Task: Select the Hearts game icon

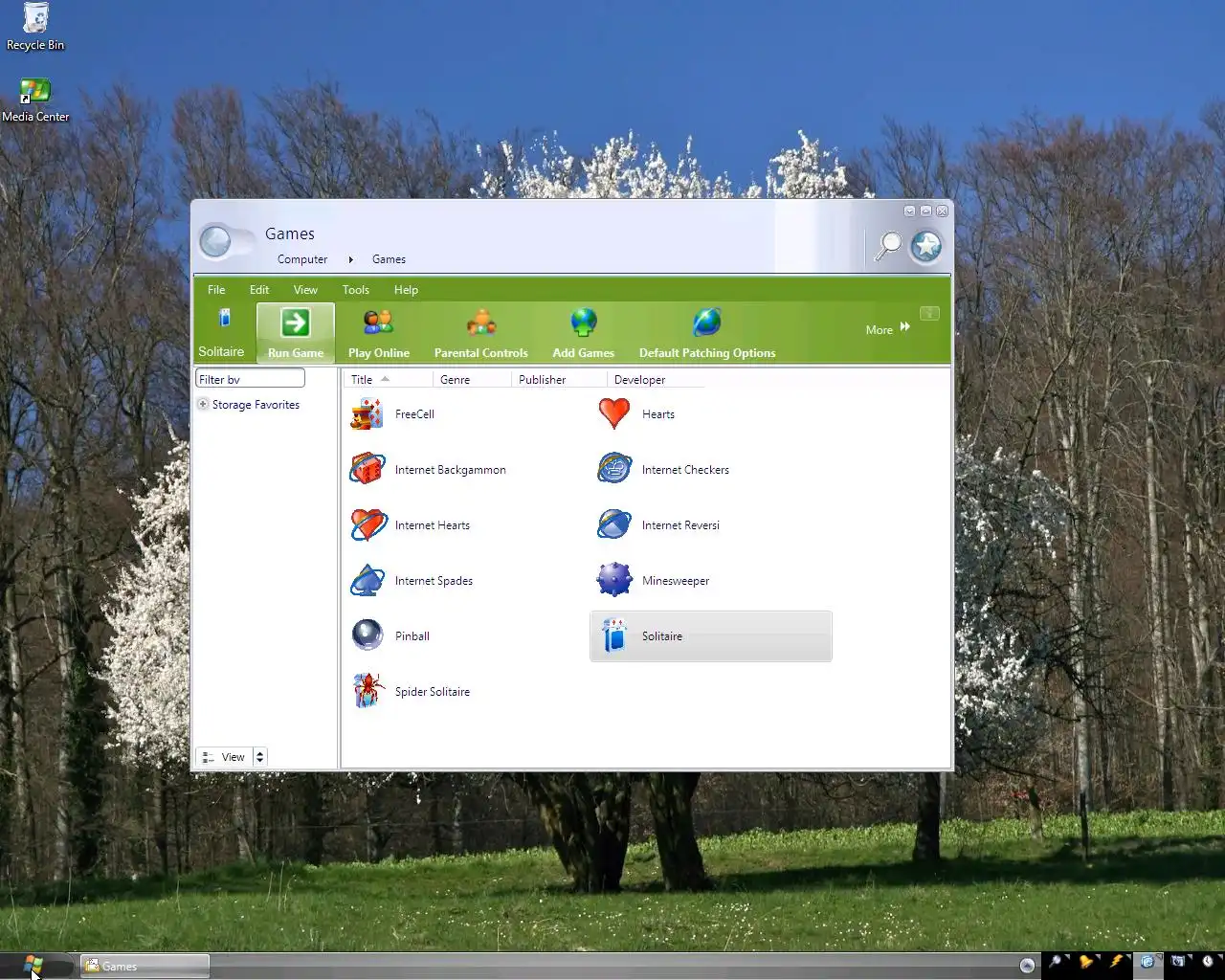Action: (614, 413)
